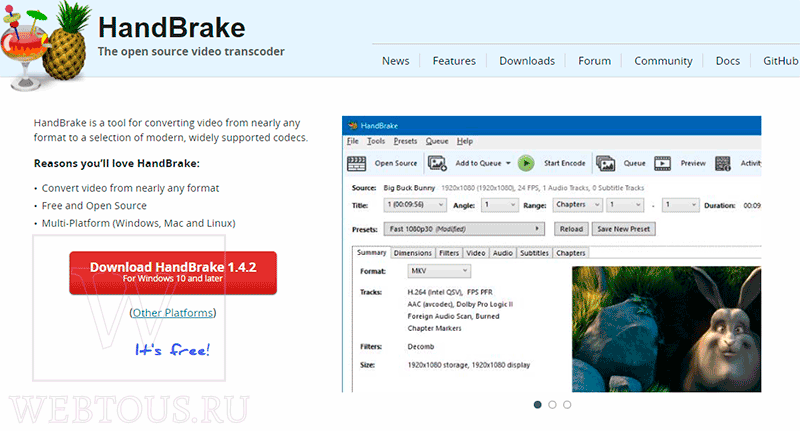800x431 pixels.
Task: Expand the Presets Fast 1080p30 selector
Action: click(x=464, y=229)
